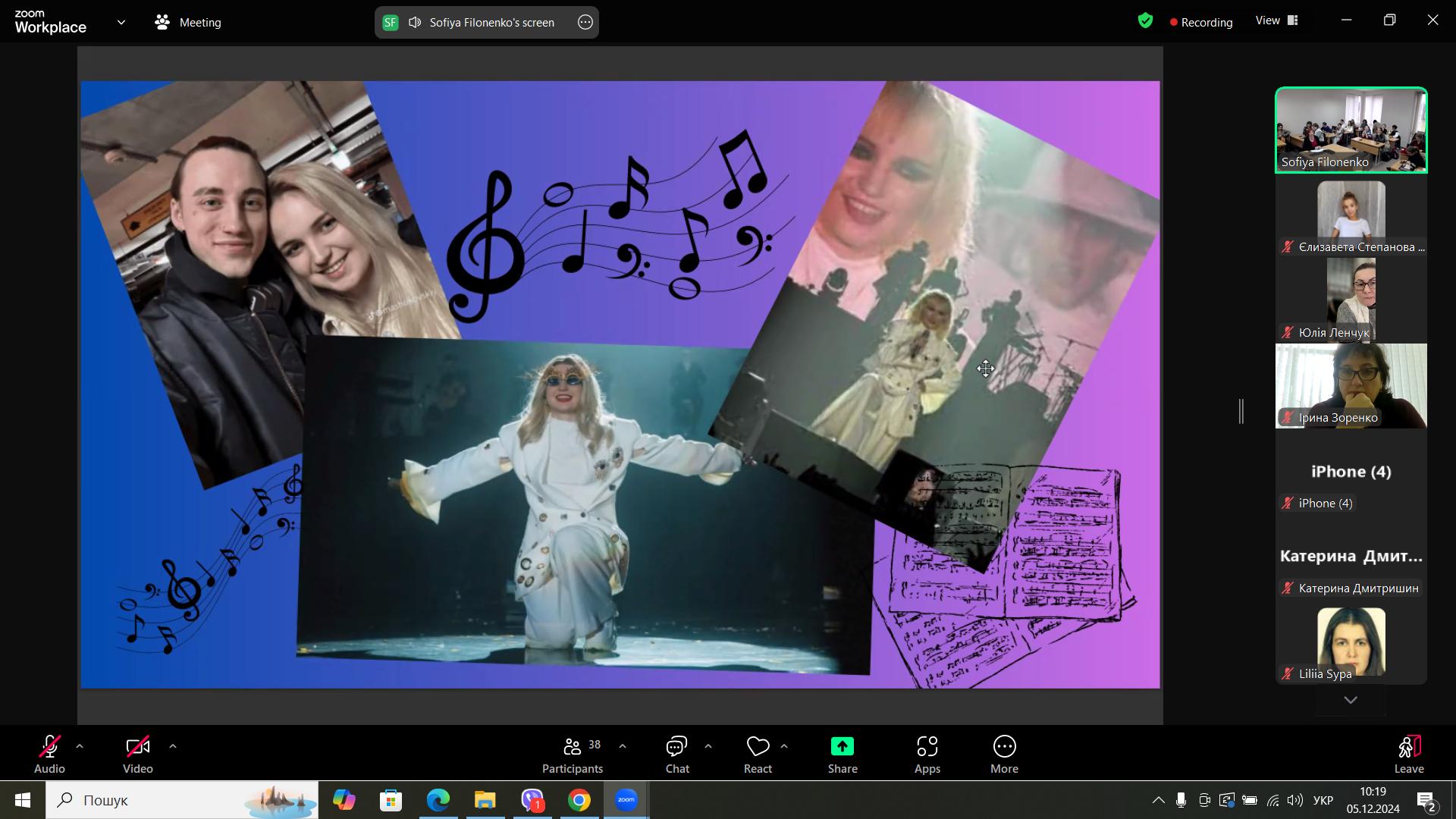Select Sofiya Filonenko's video thumbnail
Image resolution: width=1456 pixels, height=819 pixels.
coord(1351,130)
